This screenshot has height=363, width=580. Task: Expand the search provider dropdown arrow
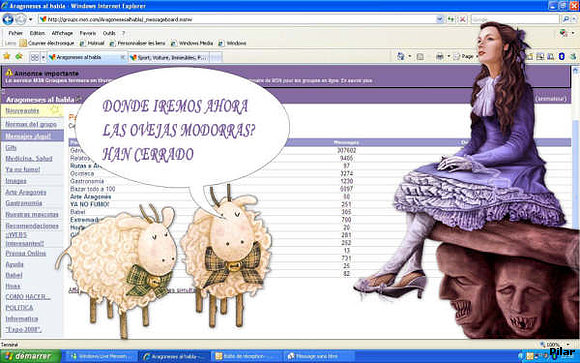coord(574,19)
